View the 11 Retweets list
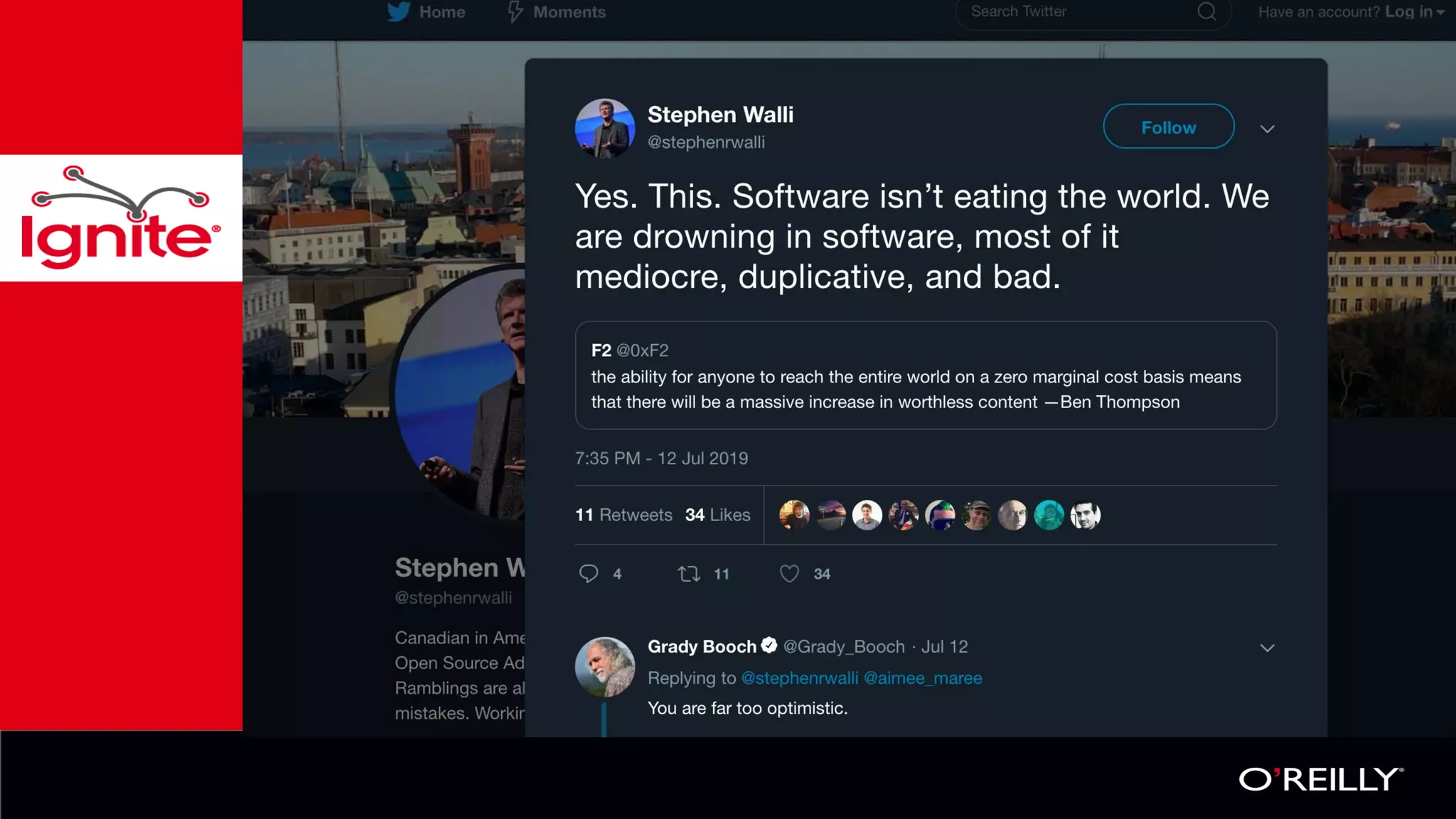 pyautogui.click(x=623, y=515)
